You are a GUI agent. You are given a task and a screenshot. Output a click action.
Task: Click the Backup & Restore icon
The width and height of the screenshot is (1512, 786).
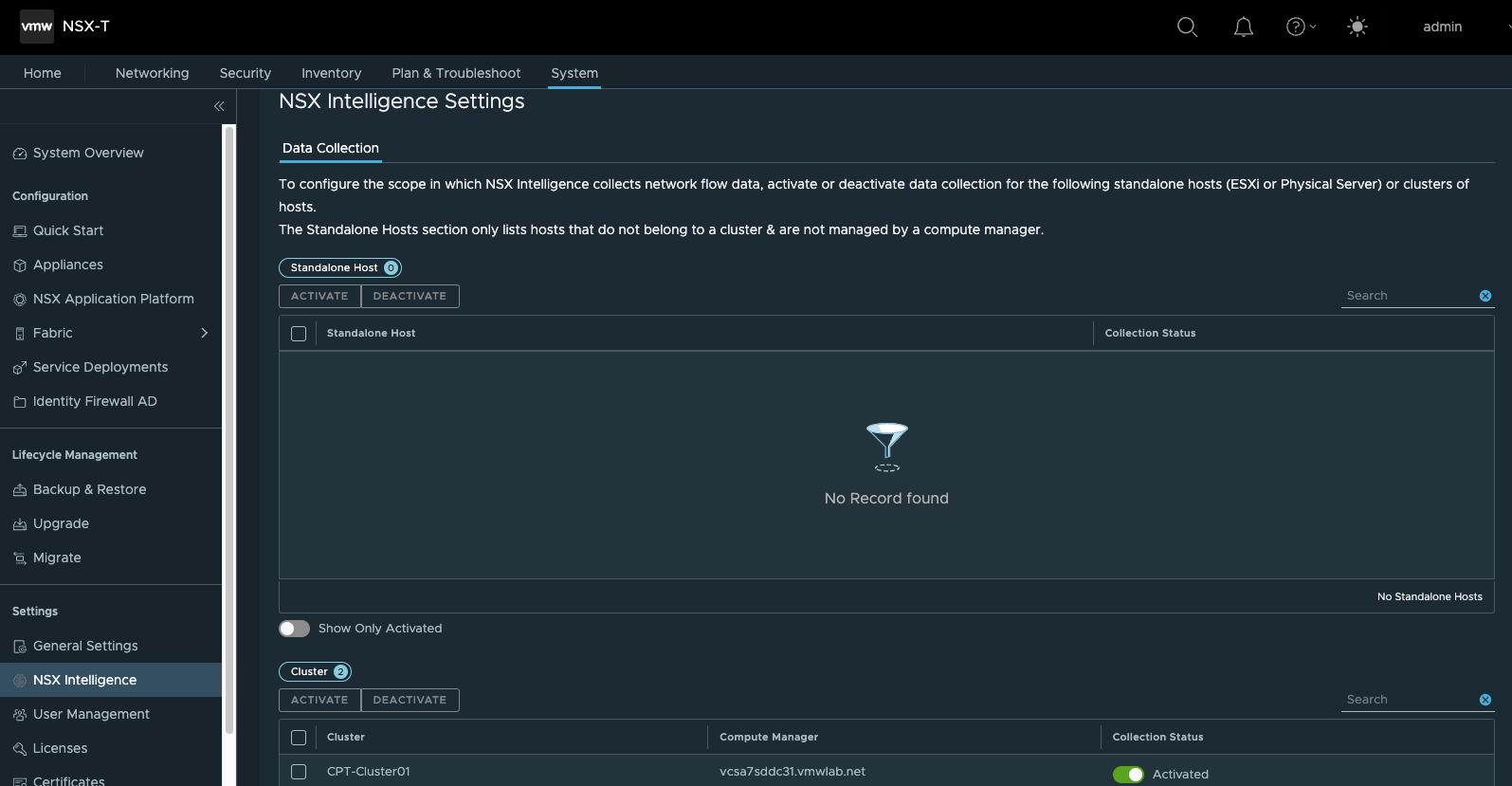click(x=19, y=490)
